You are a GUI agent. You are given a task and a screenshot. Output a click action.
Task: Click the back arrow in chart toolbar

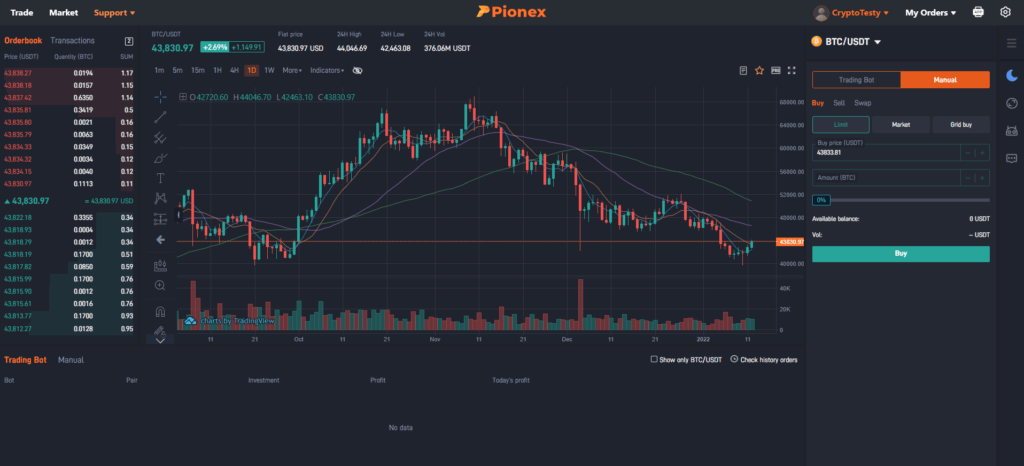(x=161, y=240)
